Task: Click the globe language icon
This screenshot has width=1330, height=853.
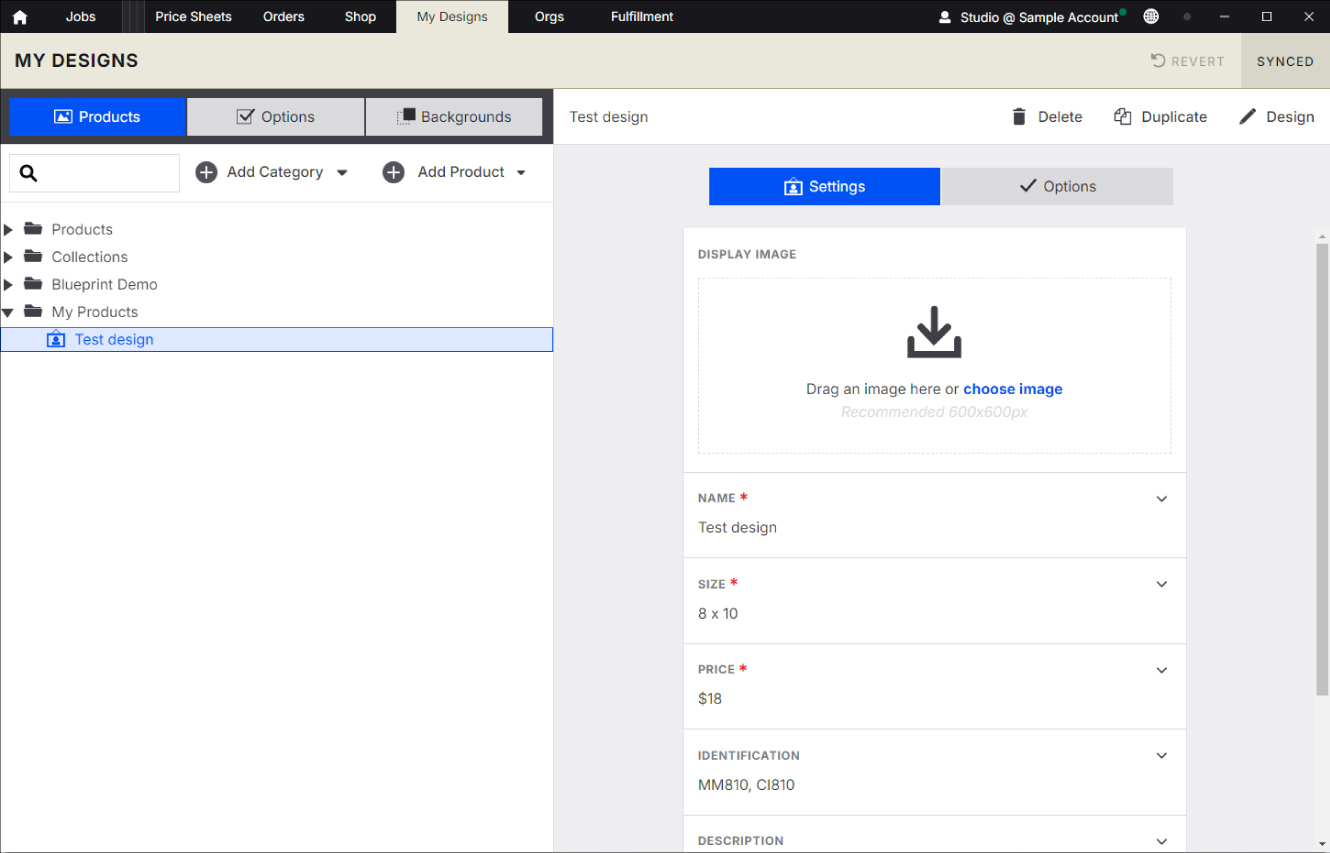Action: 1151,17
